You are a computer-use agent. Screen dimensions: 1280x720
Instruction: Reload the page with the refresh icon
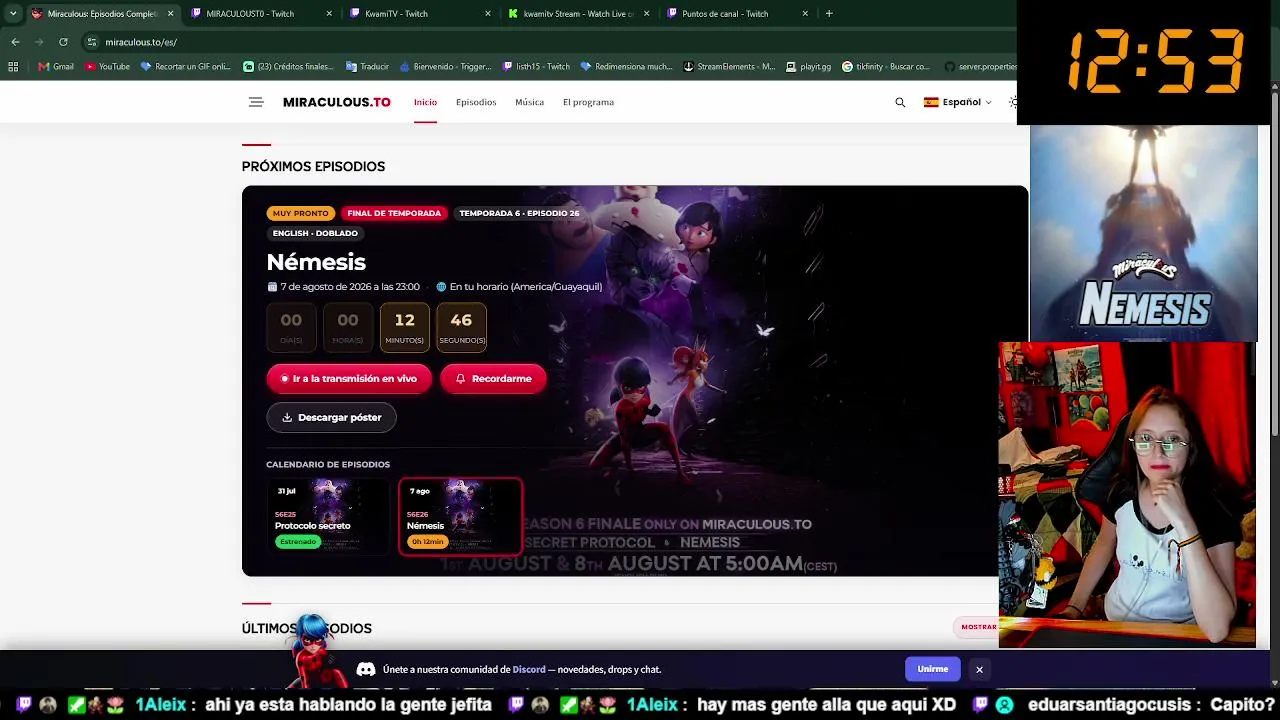(63, 42)
